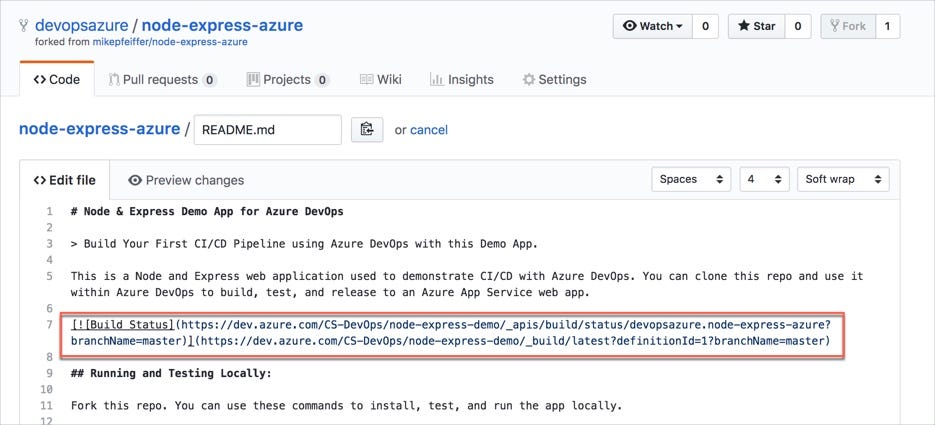Image resolution: width=935 pixels, height=425 pixels.
Task: Click the Star button
Action: (757, 26)
